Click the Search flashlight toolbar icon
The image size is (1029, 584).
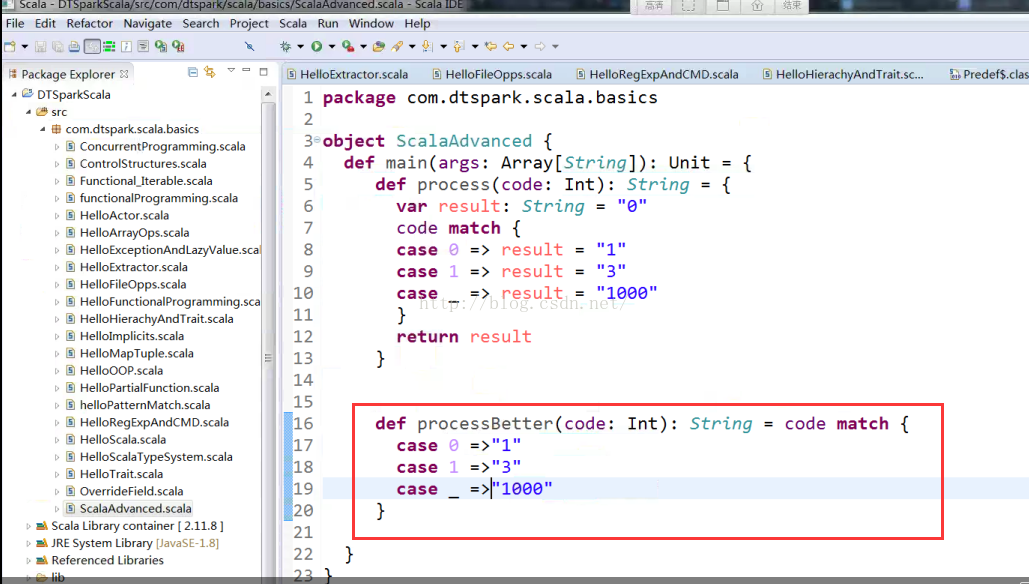(396, 47)
